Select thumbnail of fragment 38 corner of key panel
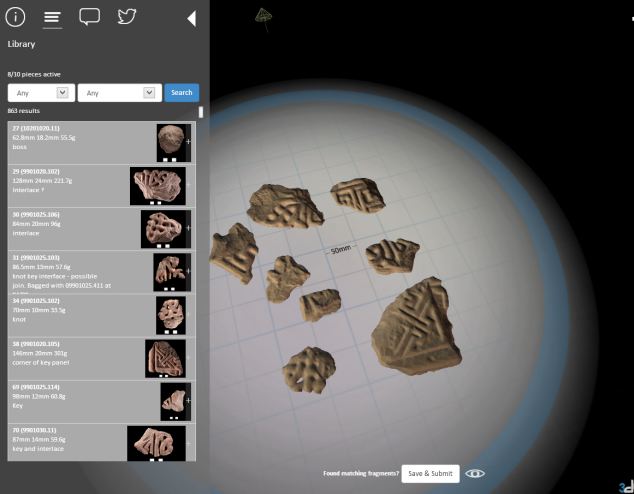The width and height of the screenshot is (634, 494). click(164, 358)
